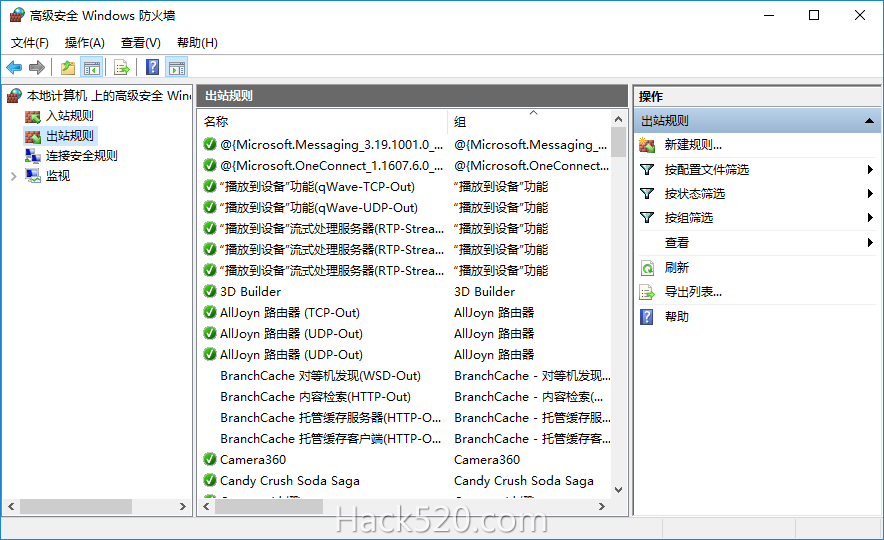Click the rules list scroll down arrow

pyautogui.click(x=618, y=490)
